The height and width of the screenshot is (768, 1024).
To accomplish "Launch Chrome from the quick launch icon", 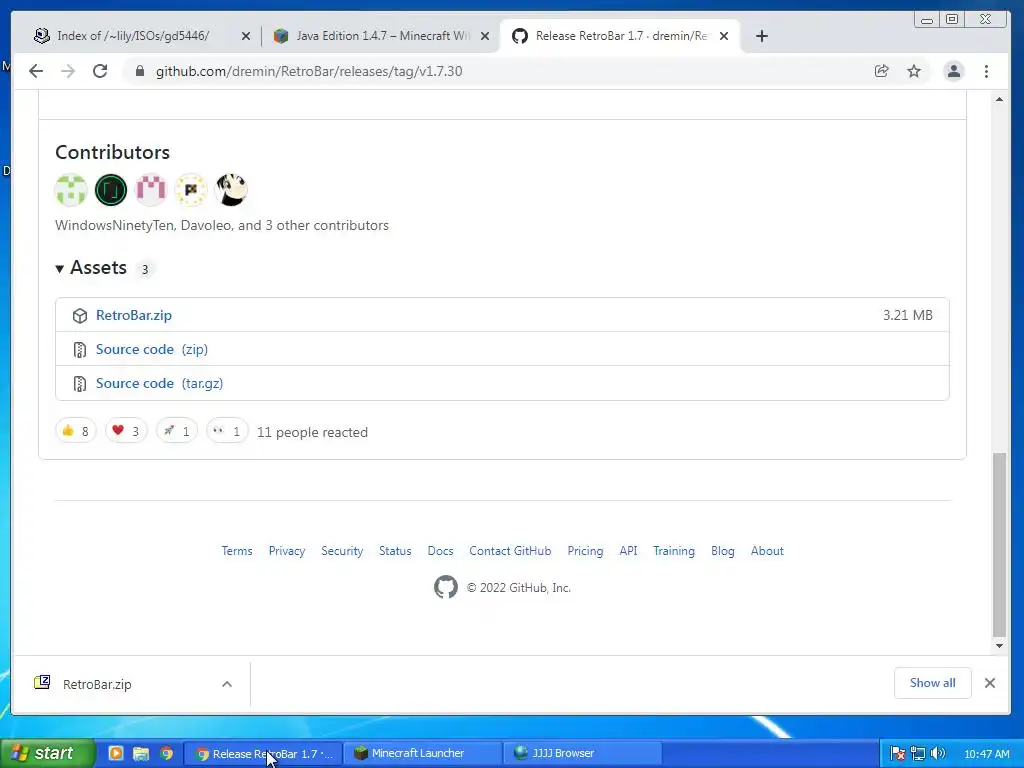I will (x=167, y=754).
